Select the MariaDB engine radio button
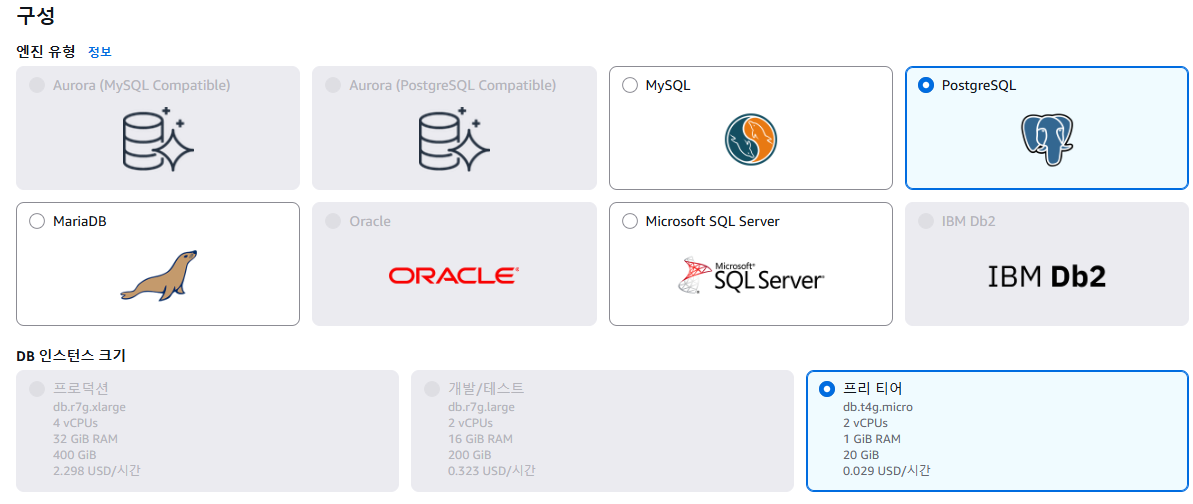 pos(37,222)
